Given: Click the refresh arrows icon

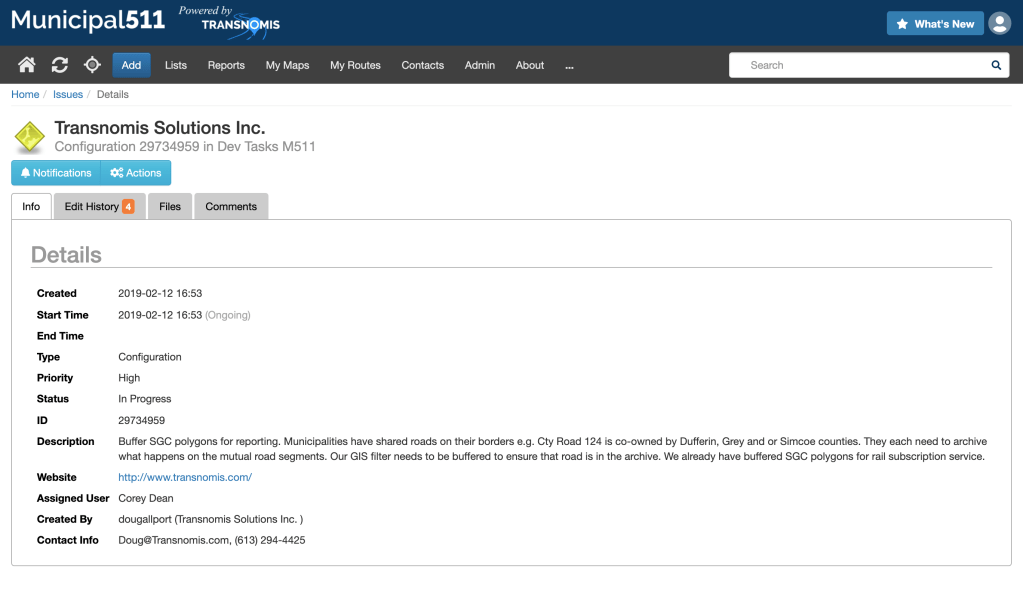Looking at the screenshot, I should point(60,65).
